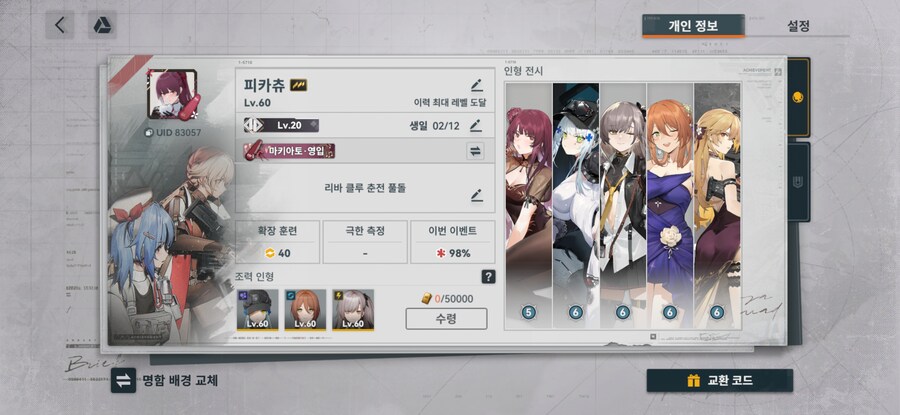Switch to the 개인 정보 tab
This screenshot has height=415, width=900.
point(693,26)
